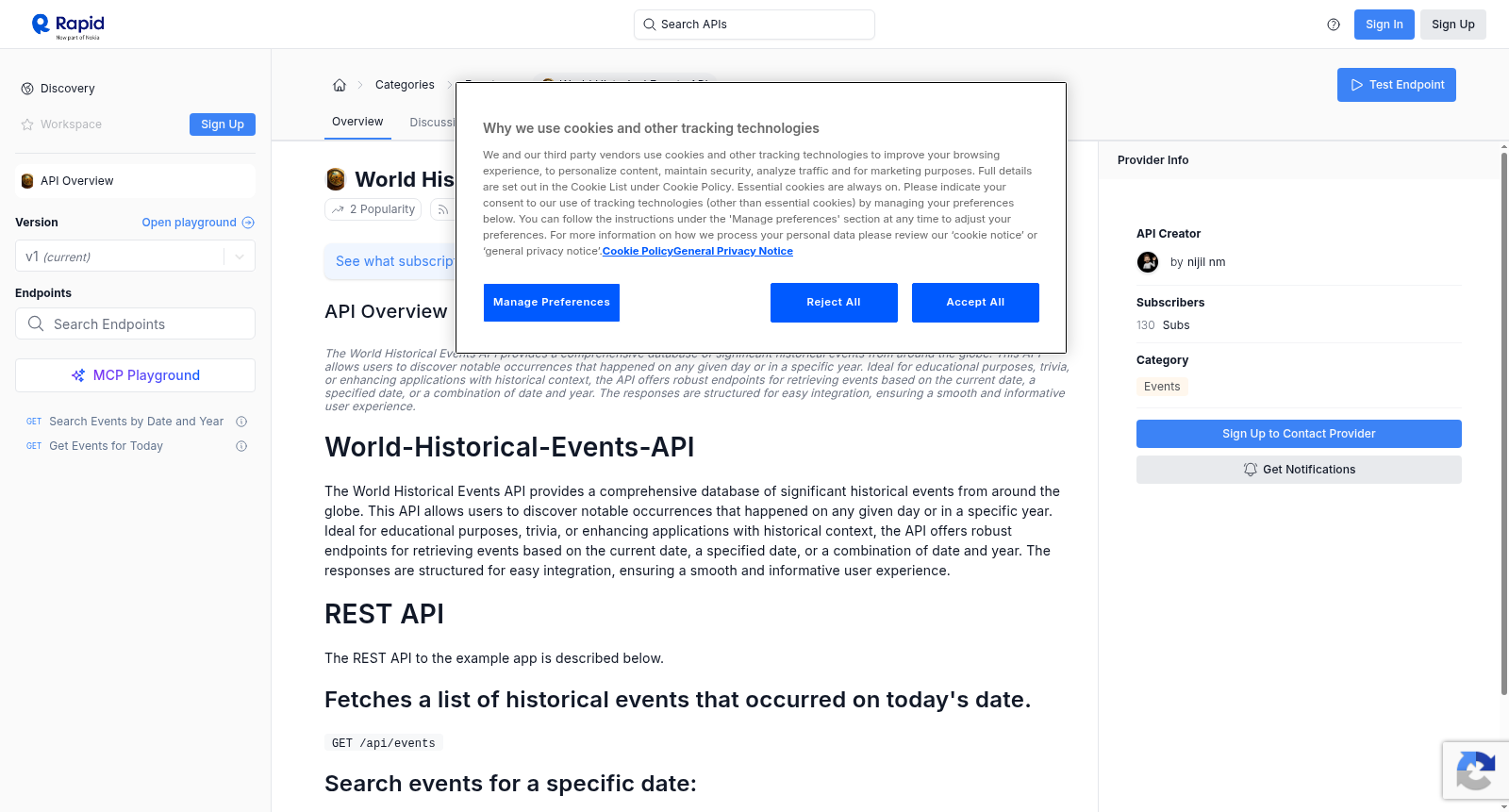The image size is (1509, 812).
Task: Open the MCP Playground button
Action: click(135, 375)
